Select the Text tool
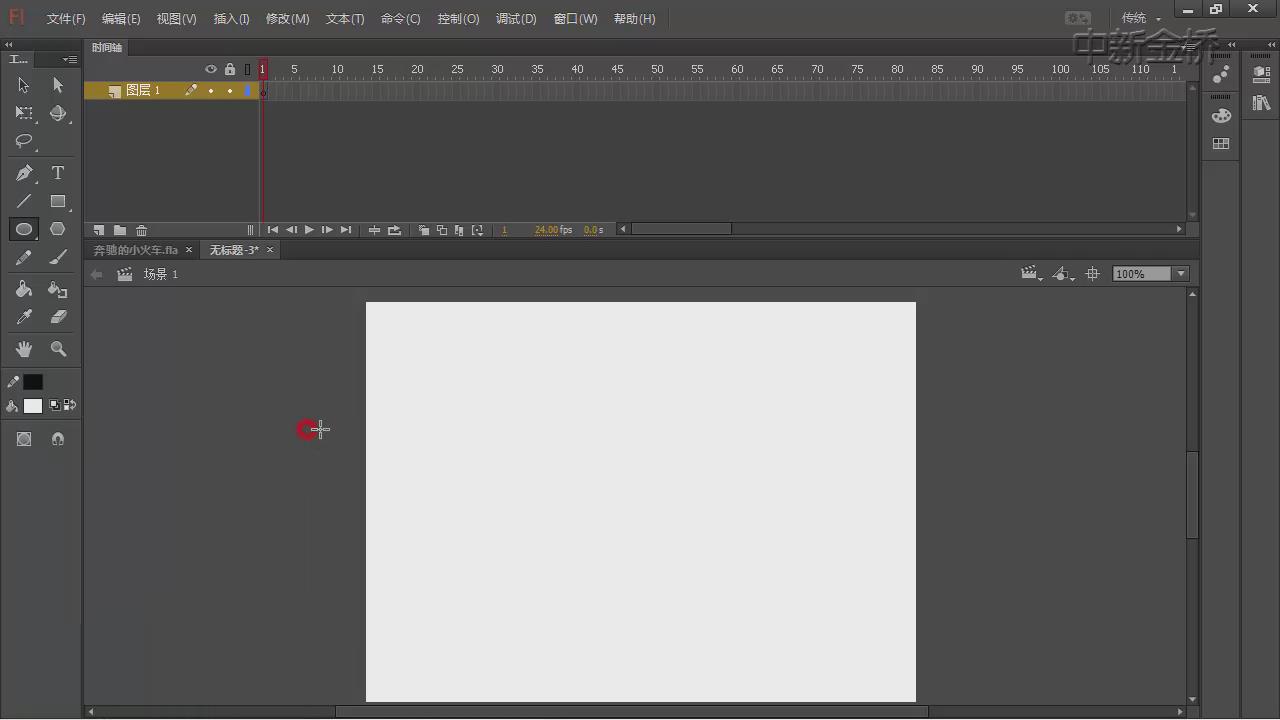This screenshot has height=720, width=1280. pyautogui.click(x=58, y=173)
